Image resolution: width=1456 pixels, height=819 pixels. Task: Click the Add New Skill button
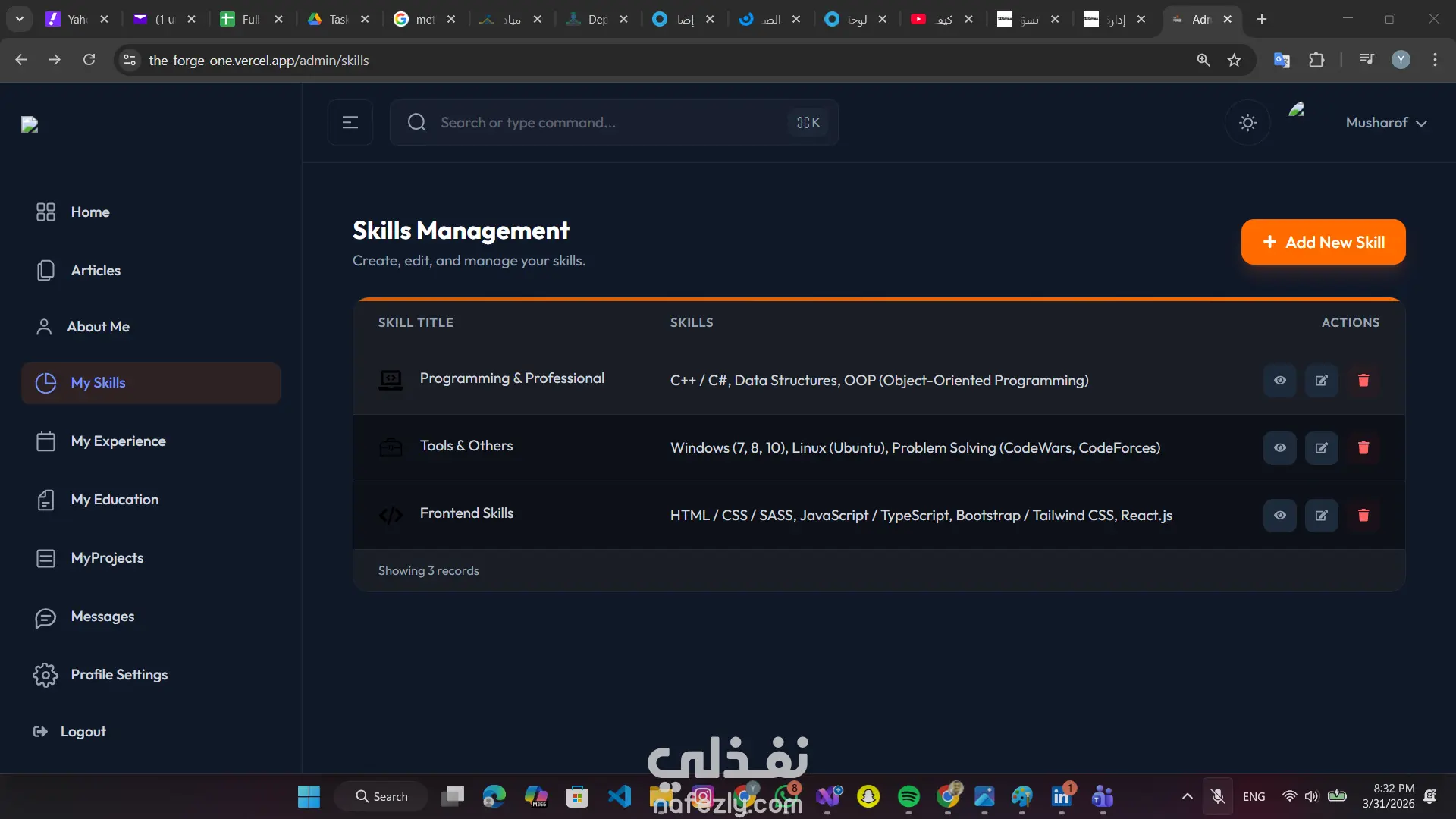pyautogui.click(x=1323, y=243)
